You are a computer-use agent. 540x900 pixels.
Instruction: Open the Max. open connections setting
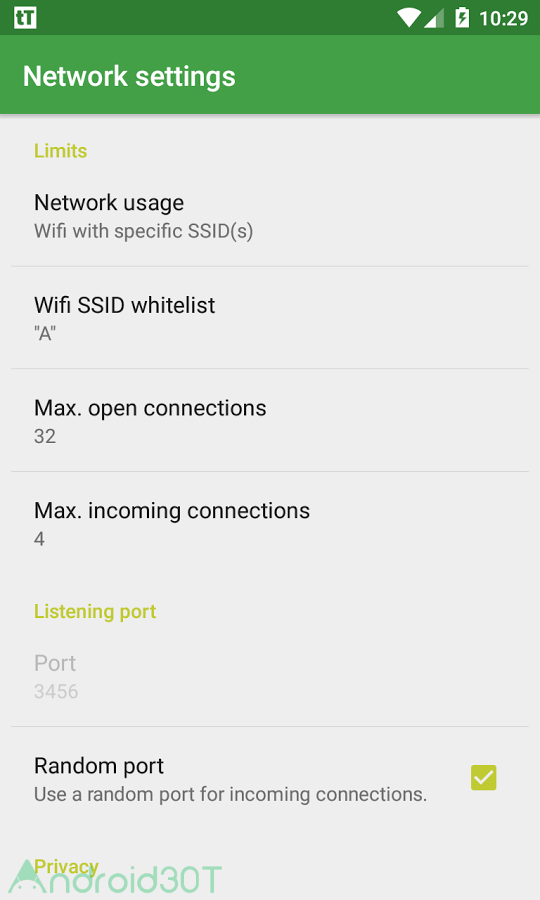click(x=270, y=421)
